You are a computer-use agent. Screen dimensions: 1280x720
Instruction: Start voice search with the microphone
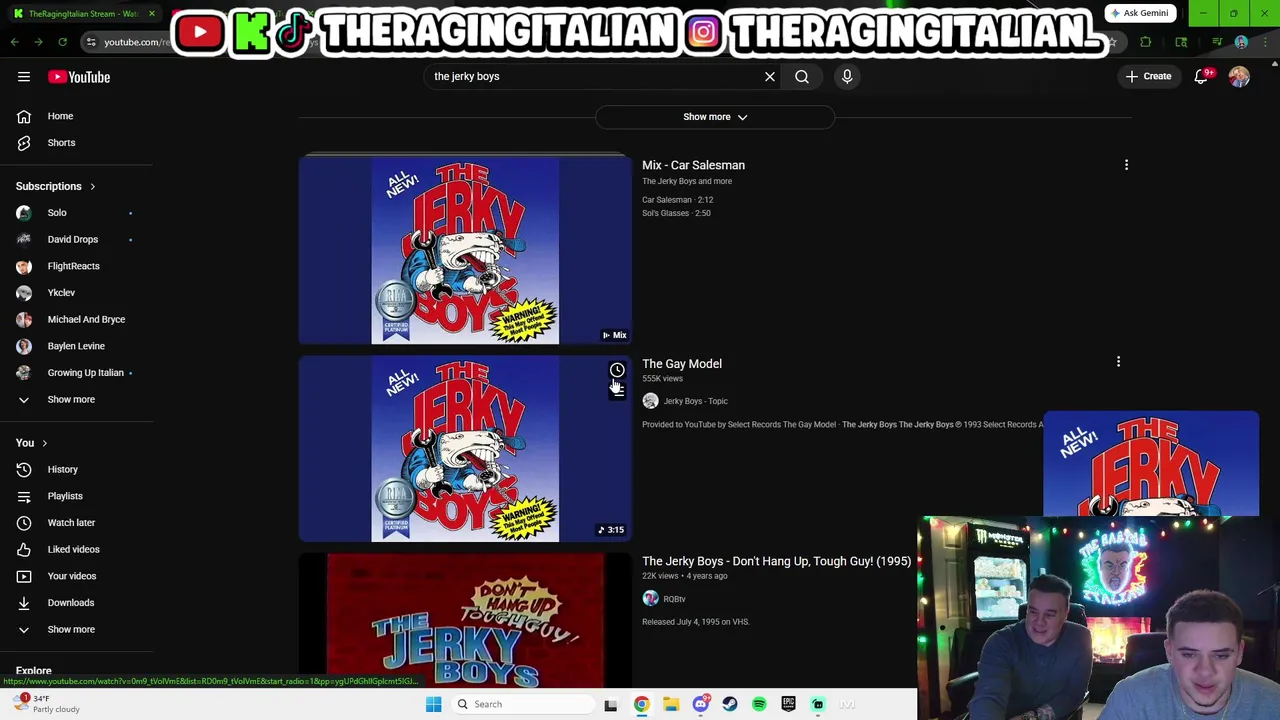(847, 76)
